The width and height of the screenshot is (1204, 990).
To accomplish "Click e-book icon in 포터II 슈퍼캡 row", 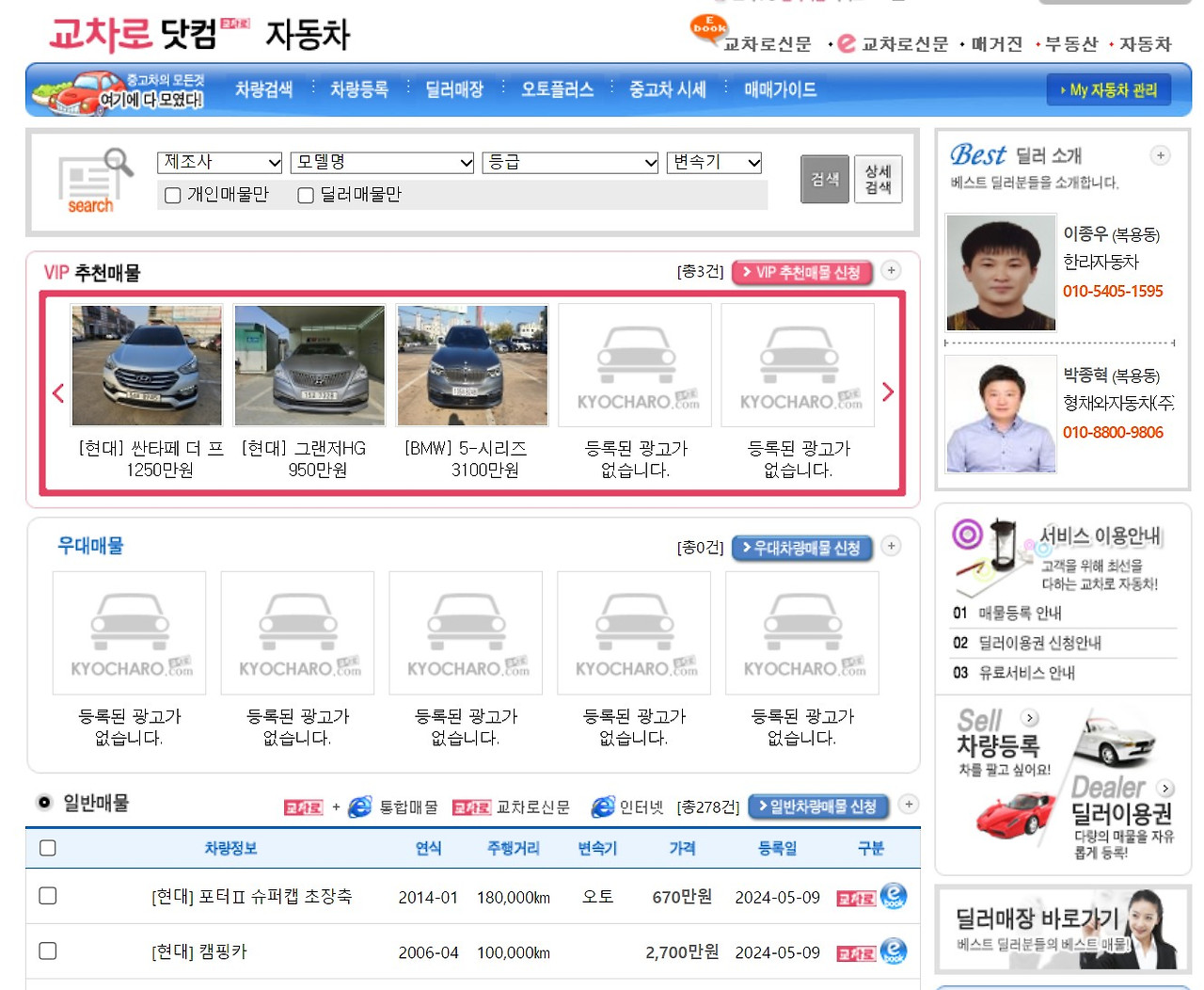I will click(895, 896).
